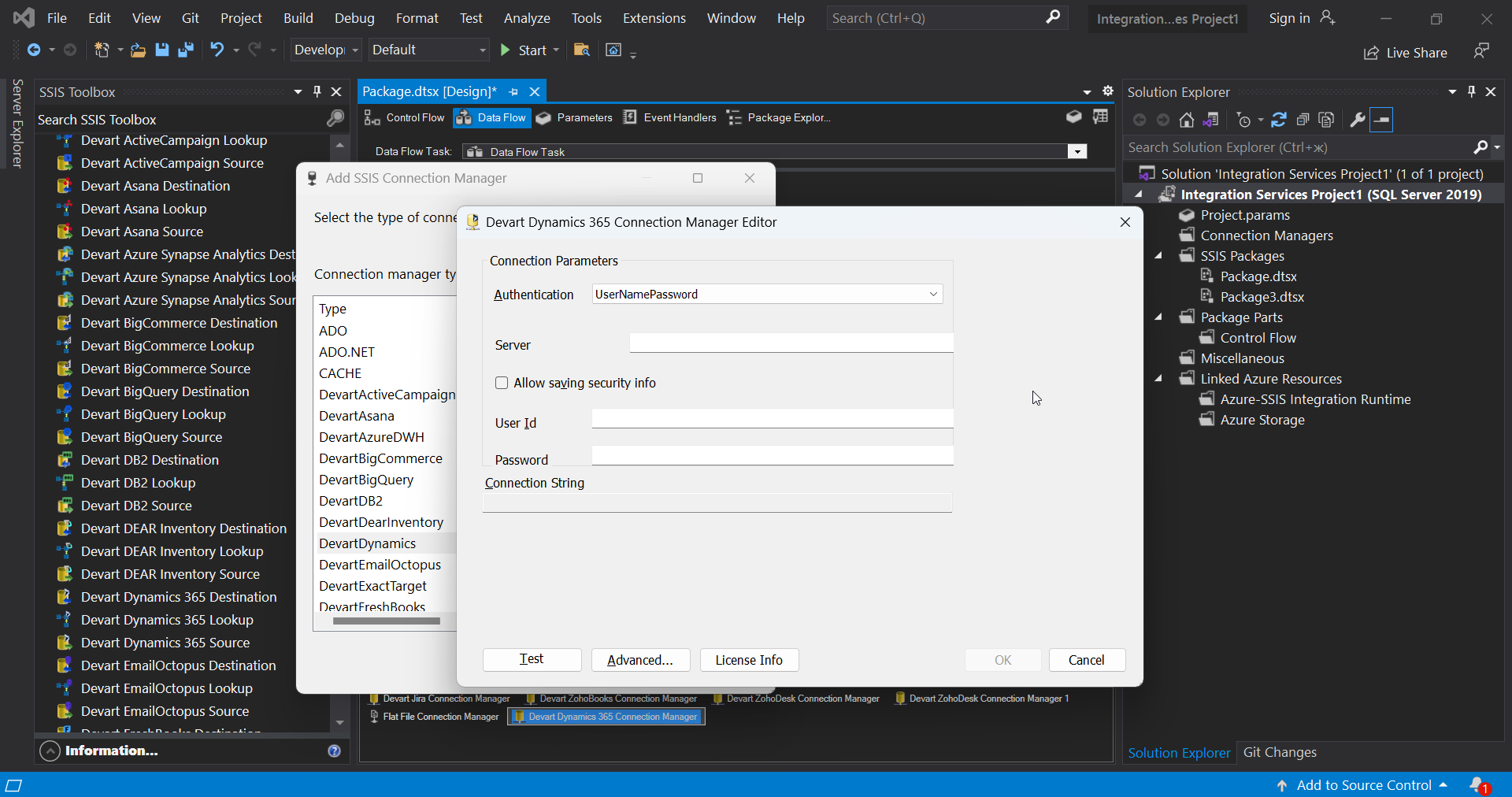Open the Data Flow Task dropdown
The height and width of the screenshot is (797, 1512).
point(1077,151)
